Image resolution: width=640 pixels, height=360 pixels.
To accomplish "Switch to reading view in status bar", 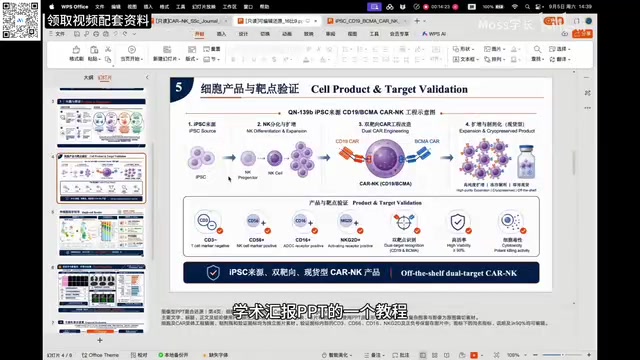I will click(x=447, y=355).
